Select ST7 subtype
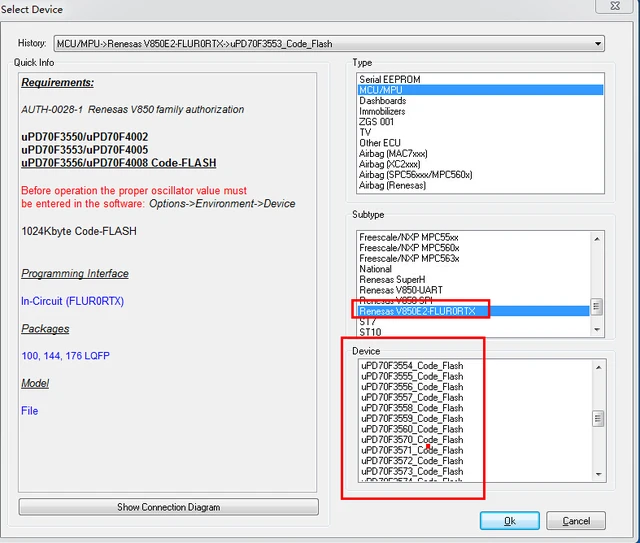640x543 pixels. coord(473,322)
